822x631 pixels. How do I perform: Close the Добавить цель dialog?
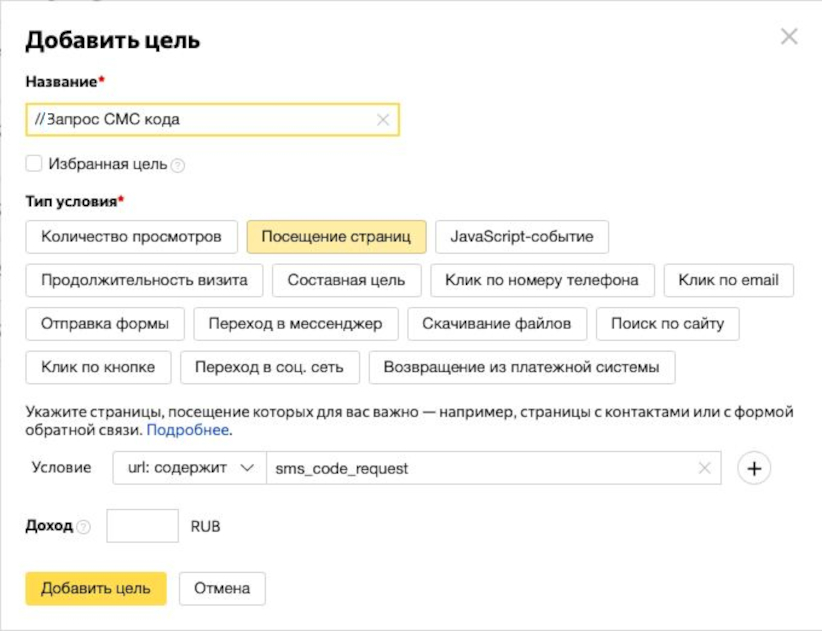pyautogui.click(x=789, y=37)
